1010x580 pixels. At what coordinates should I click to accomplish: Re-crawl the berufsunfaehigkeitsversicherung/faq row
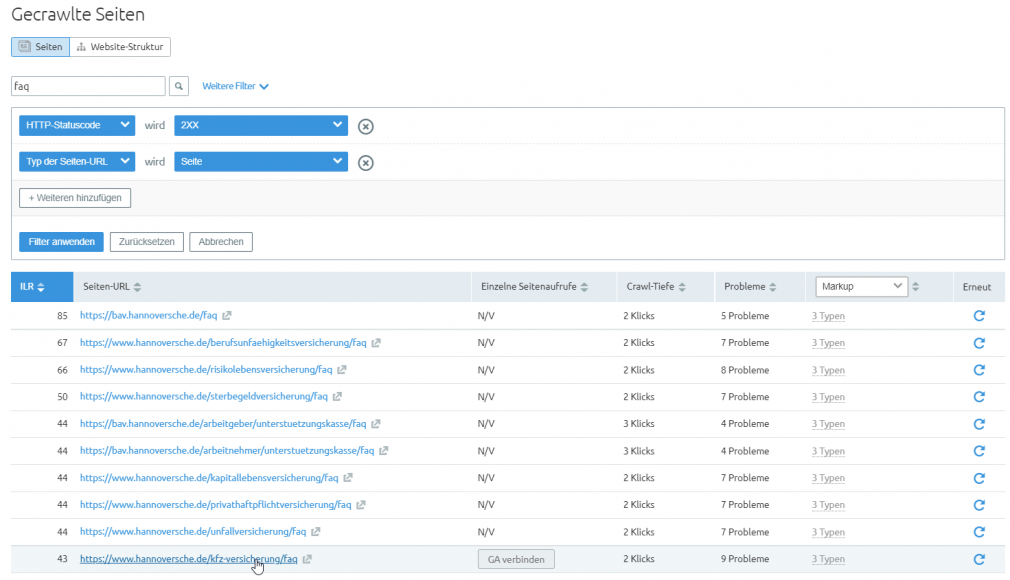coord(979,343)
